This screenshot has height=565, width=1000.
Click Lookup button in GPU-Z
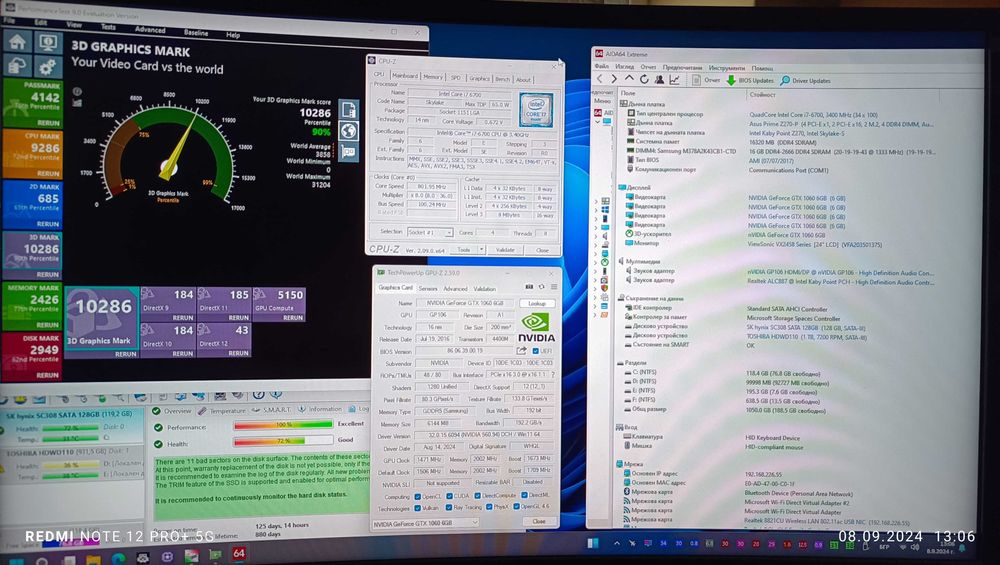tap(537, 304)
